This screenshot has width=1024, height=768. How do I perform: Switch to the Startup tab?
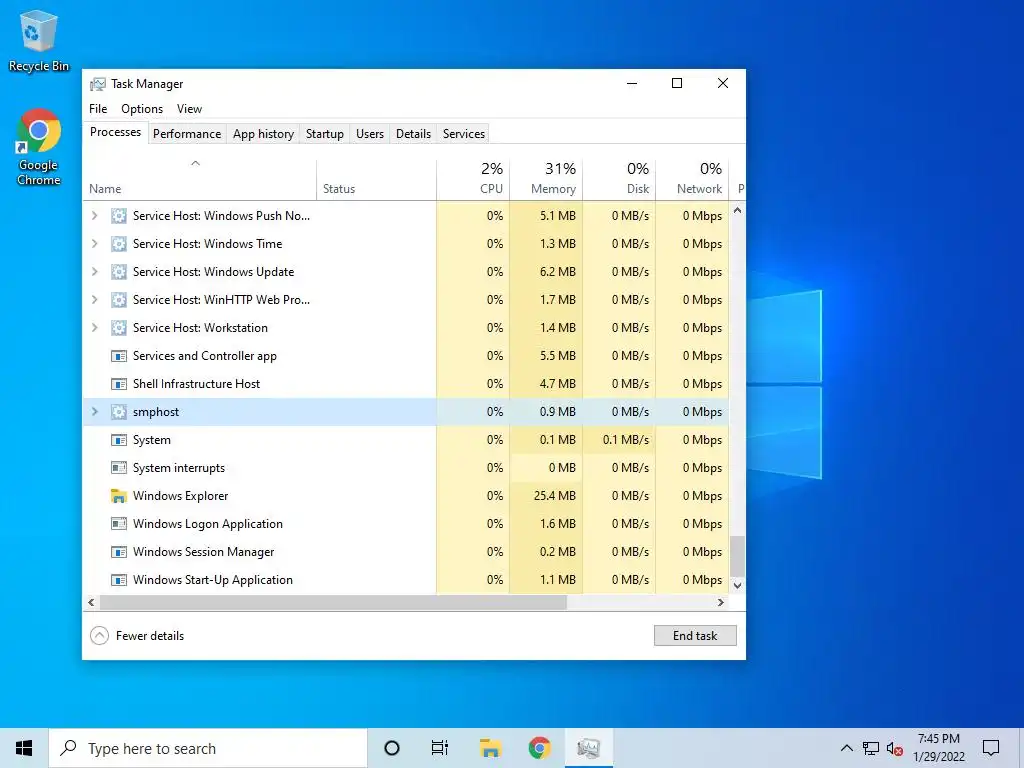pyautogui.click(x=325, y=134)
